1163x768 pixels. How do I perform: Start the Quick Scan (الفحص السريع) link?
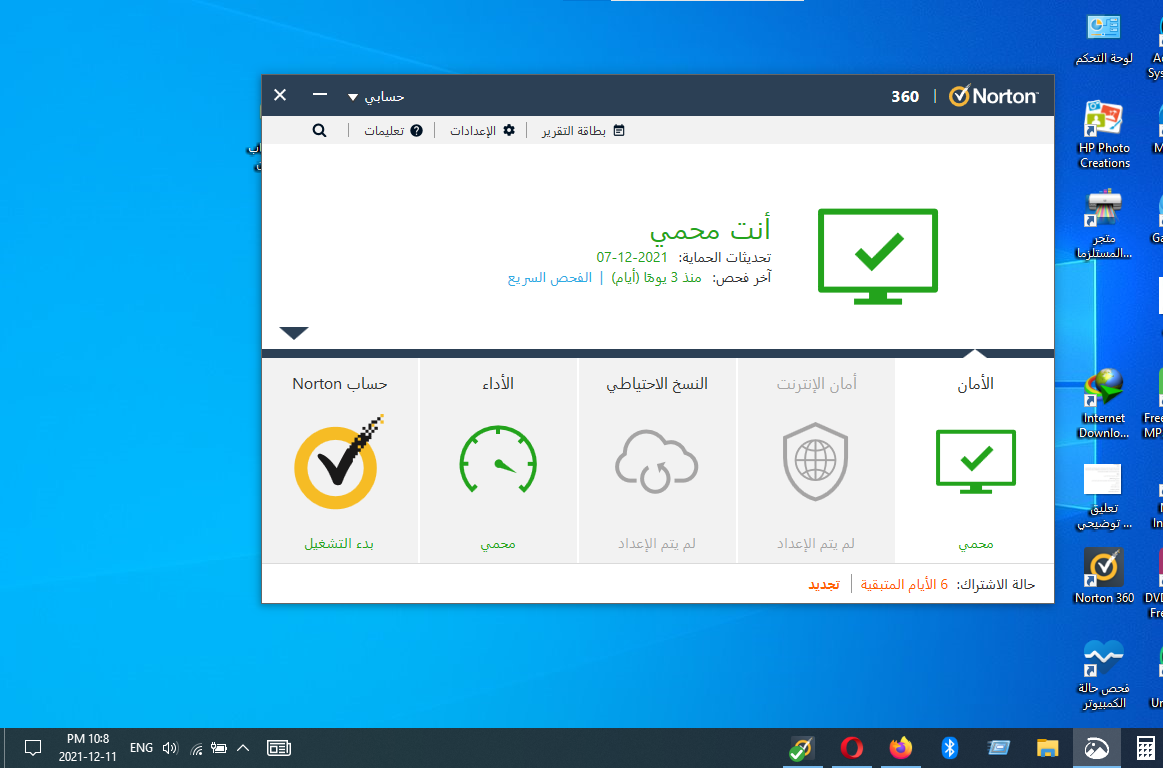point(550,278)
